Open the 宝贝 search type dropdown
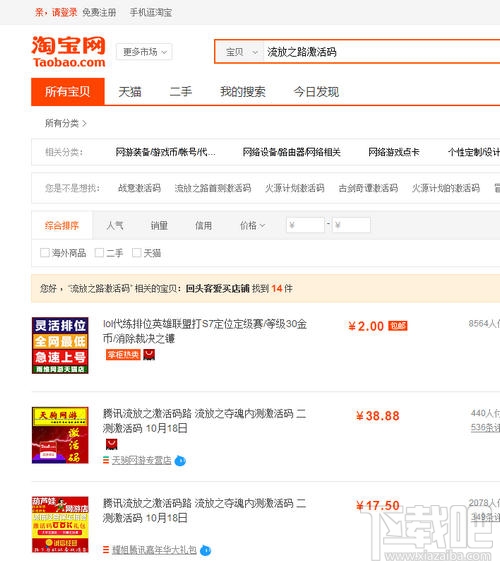 pos(240,52)
